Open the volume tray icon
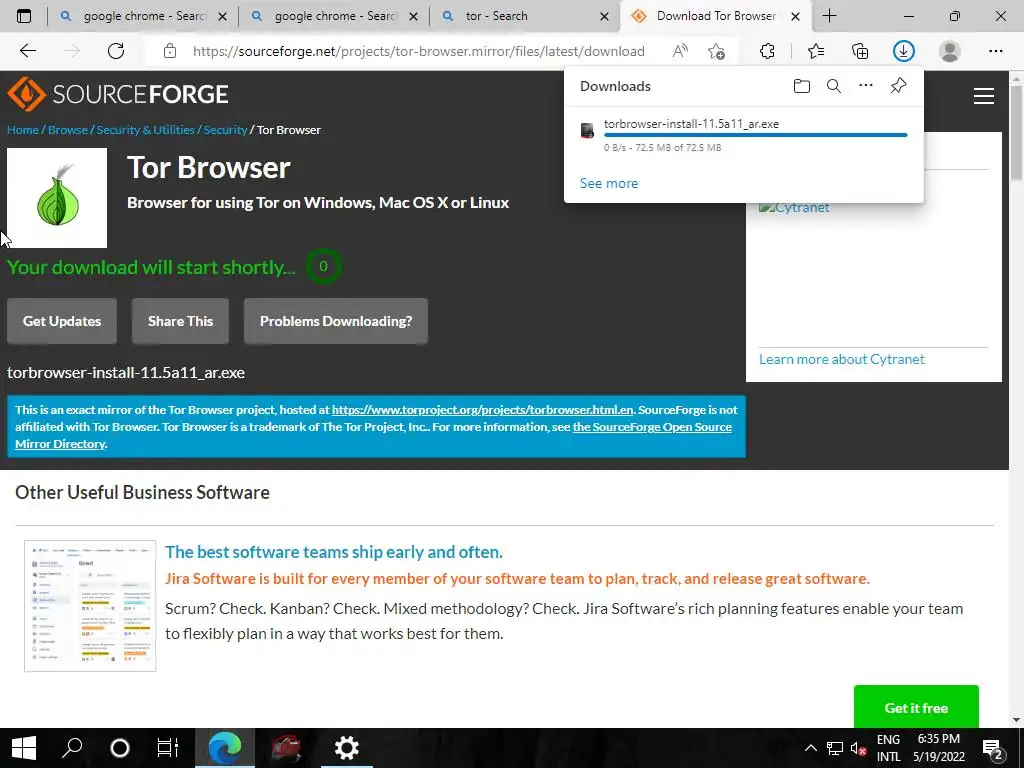Viewport: 1024px width, 768px height. coord(858,748)
